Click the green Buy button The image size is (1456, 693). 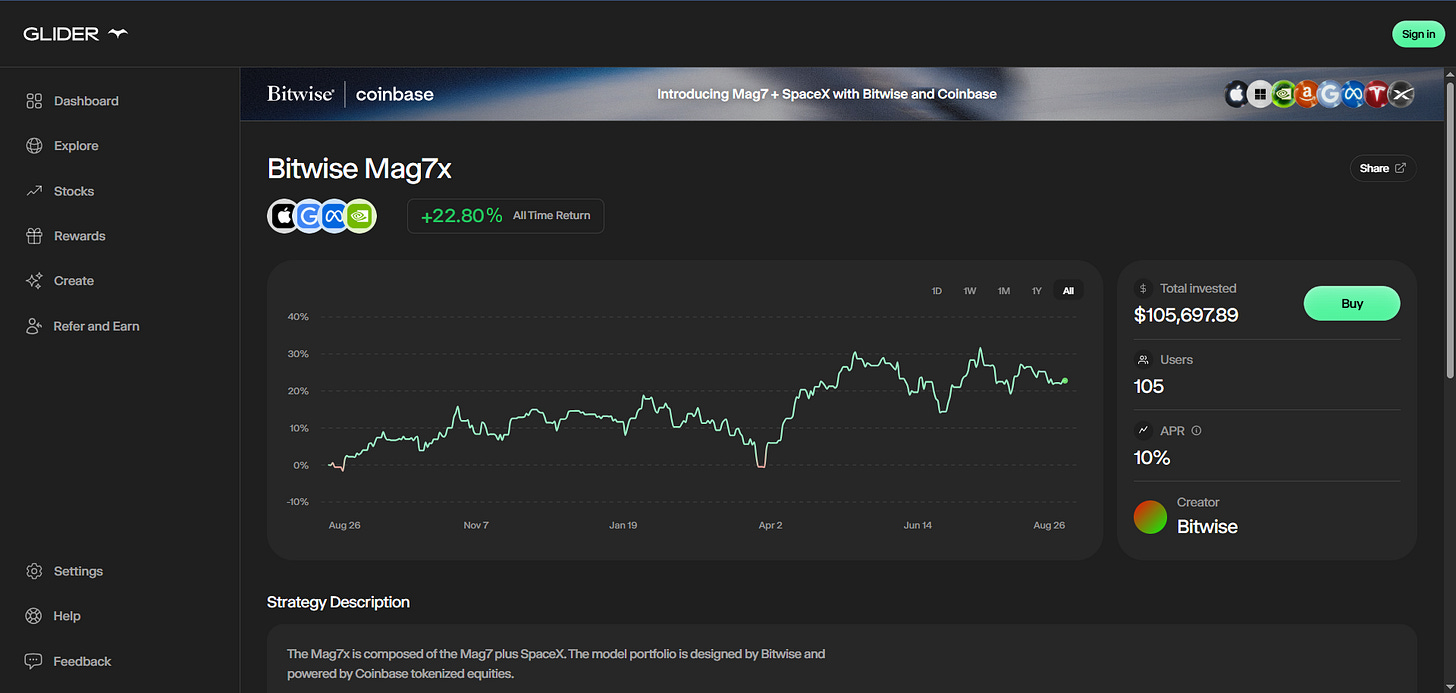tap(1352, 303)
